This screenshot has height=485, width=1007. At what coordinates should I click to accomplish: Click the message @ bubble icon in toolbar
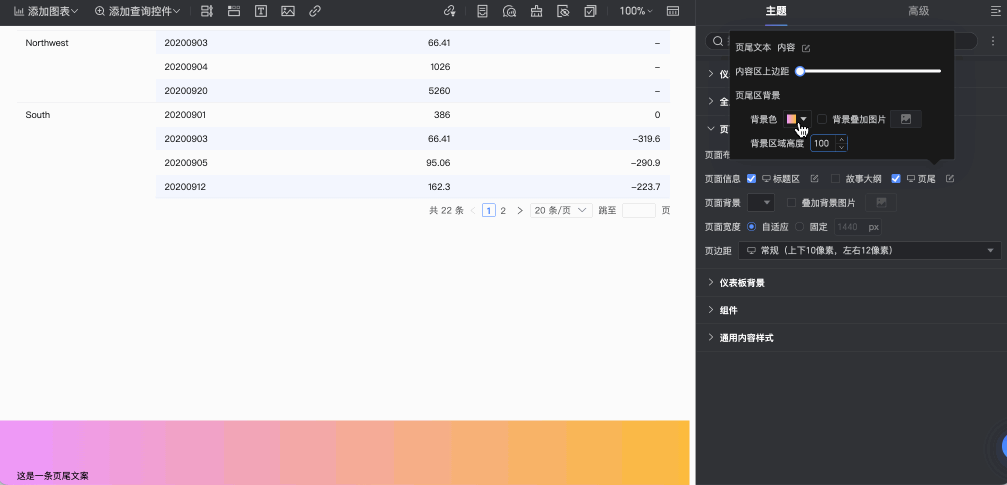[x=509, y=11]
